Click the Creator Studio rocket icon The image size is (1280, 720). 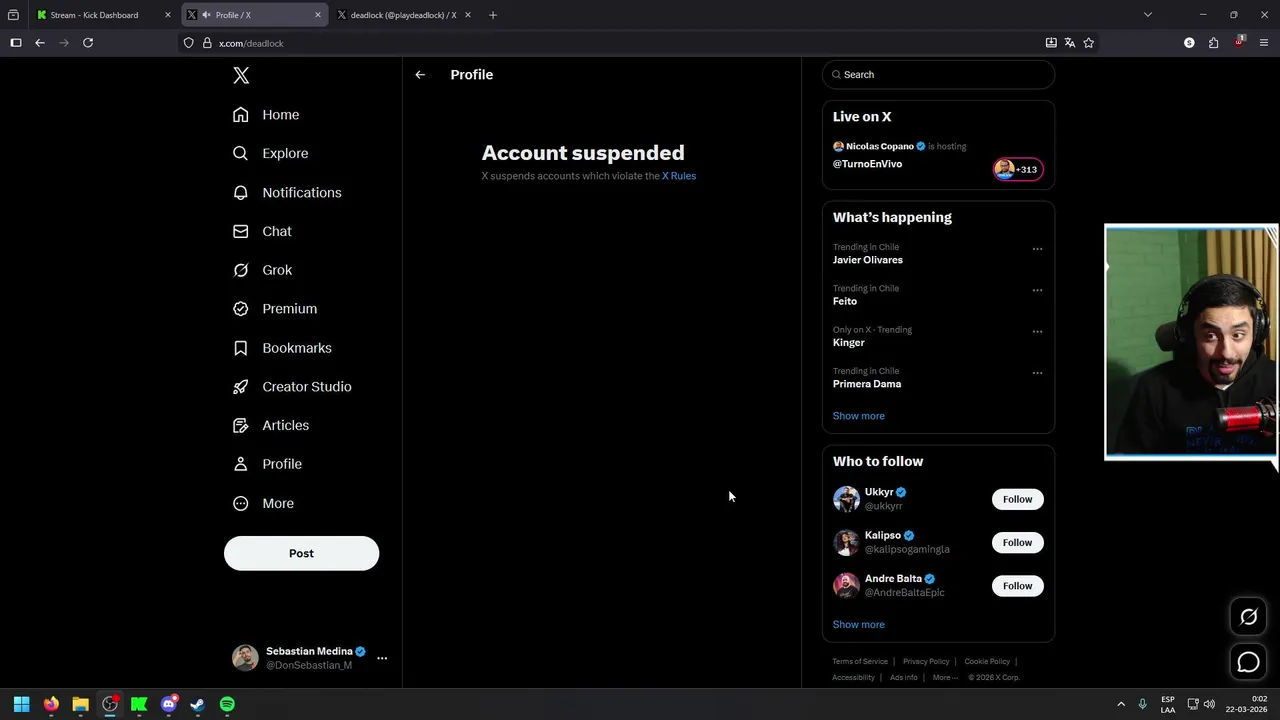coord(240,387)
